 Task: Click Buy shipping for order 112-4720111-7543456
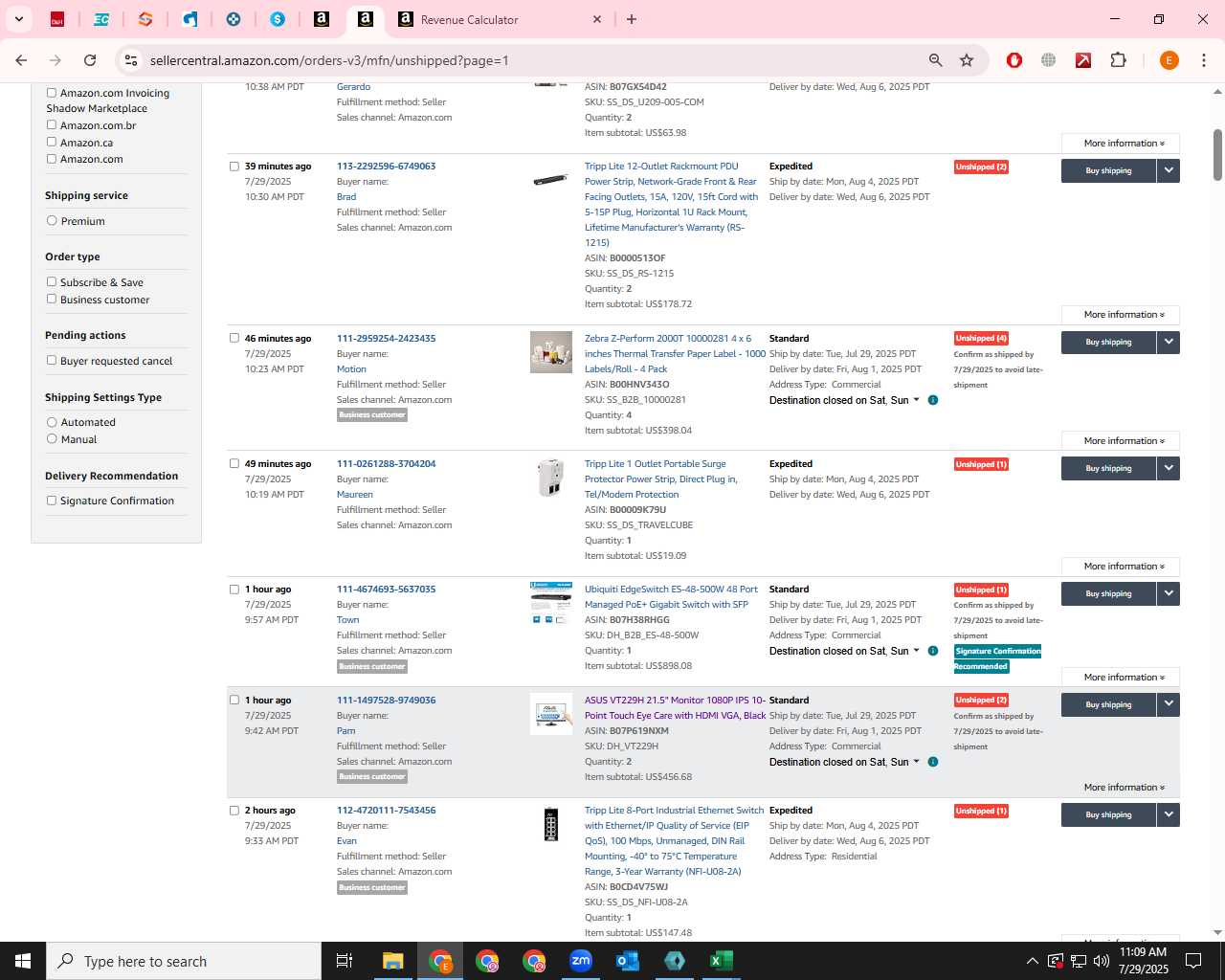click(1108, 815)
